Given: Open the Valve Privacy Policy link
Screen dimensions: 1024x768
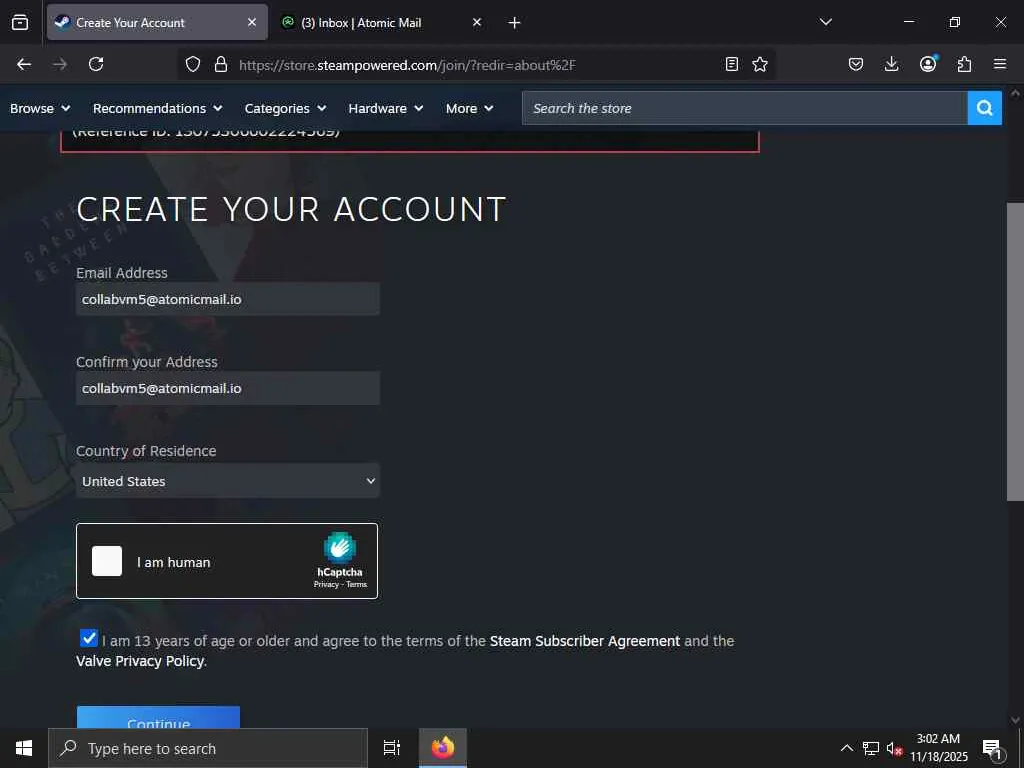Looking at the screenshot, I should (140, 661).
